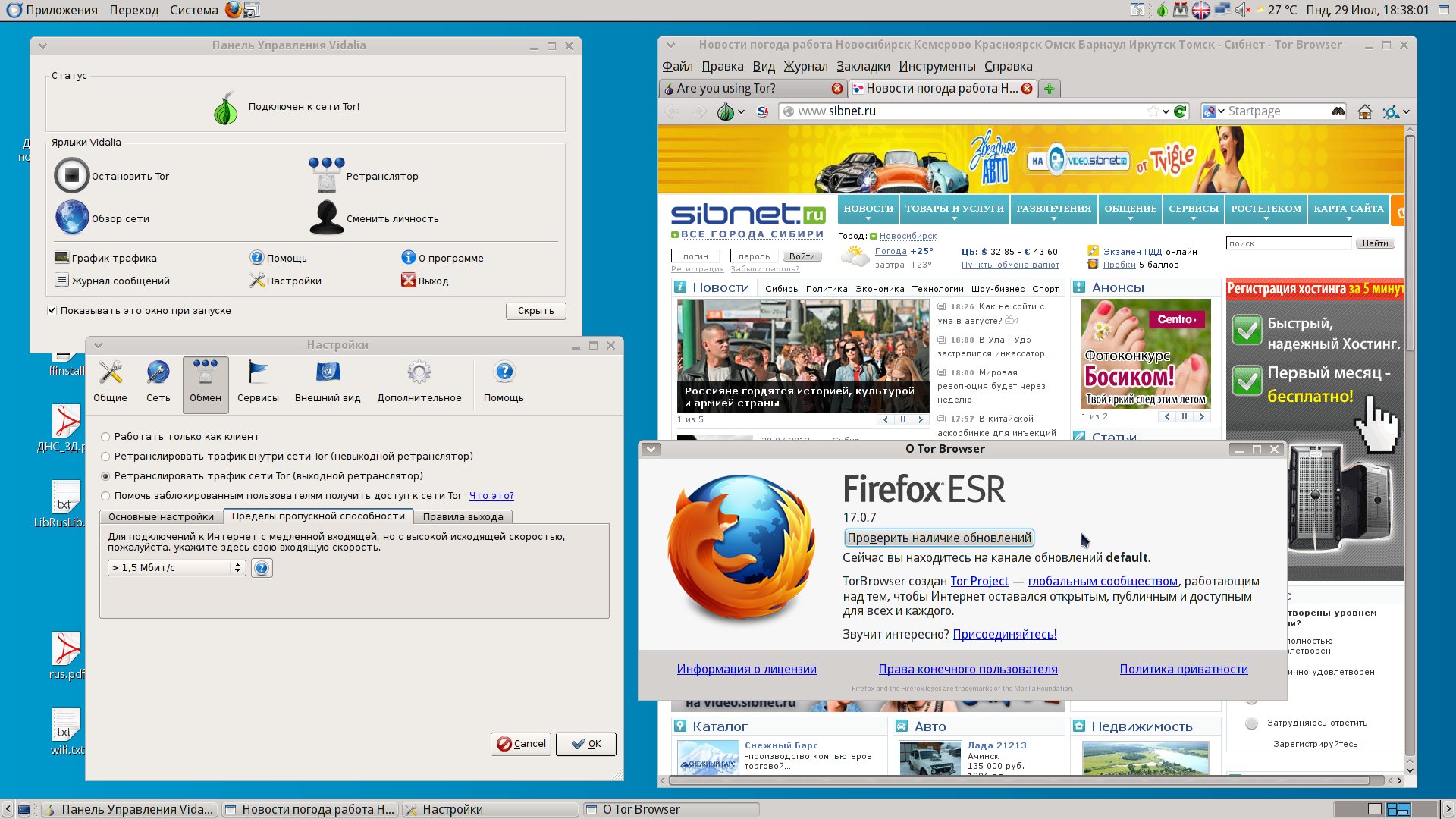Click the check for updates button

click(939, 538)
